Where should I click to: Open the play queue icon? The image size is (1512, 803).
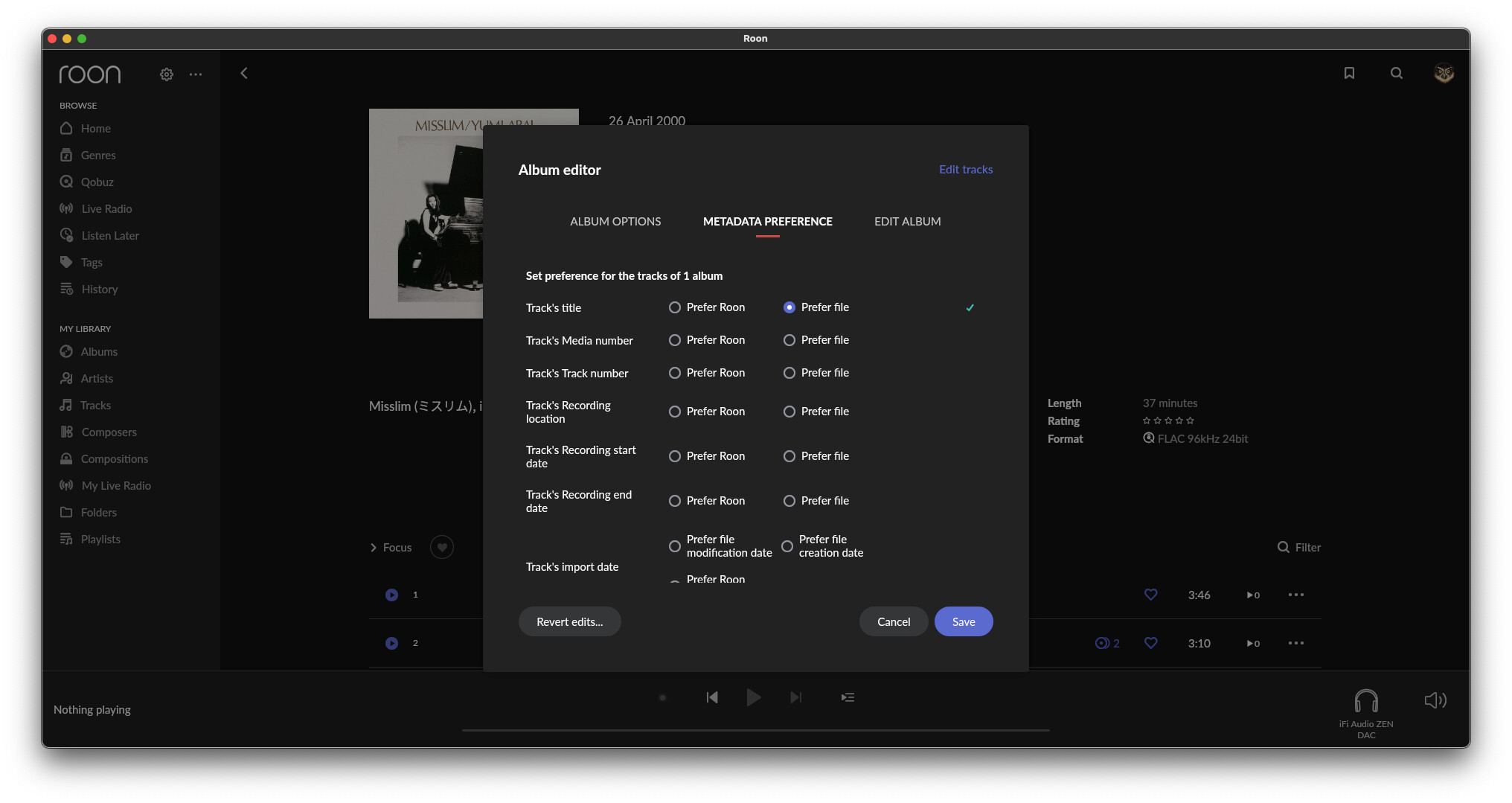[848, 697]
